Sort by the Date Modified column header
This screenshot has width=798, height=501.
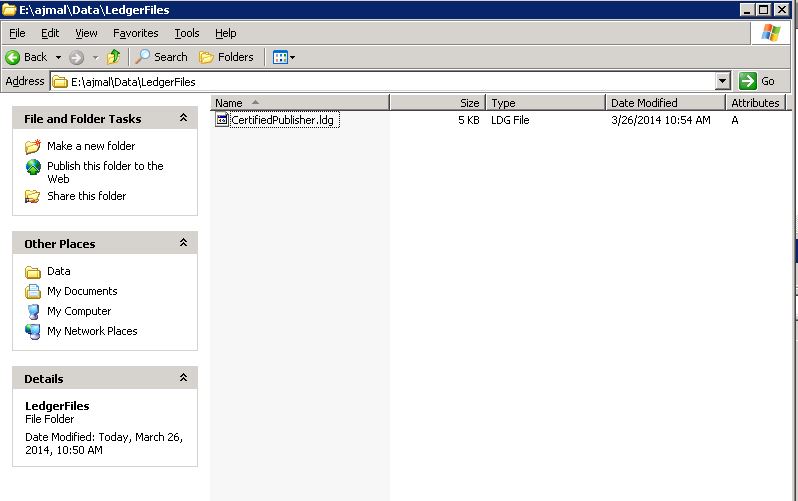tap(665, 103)
